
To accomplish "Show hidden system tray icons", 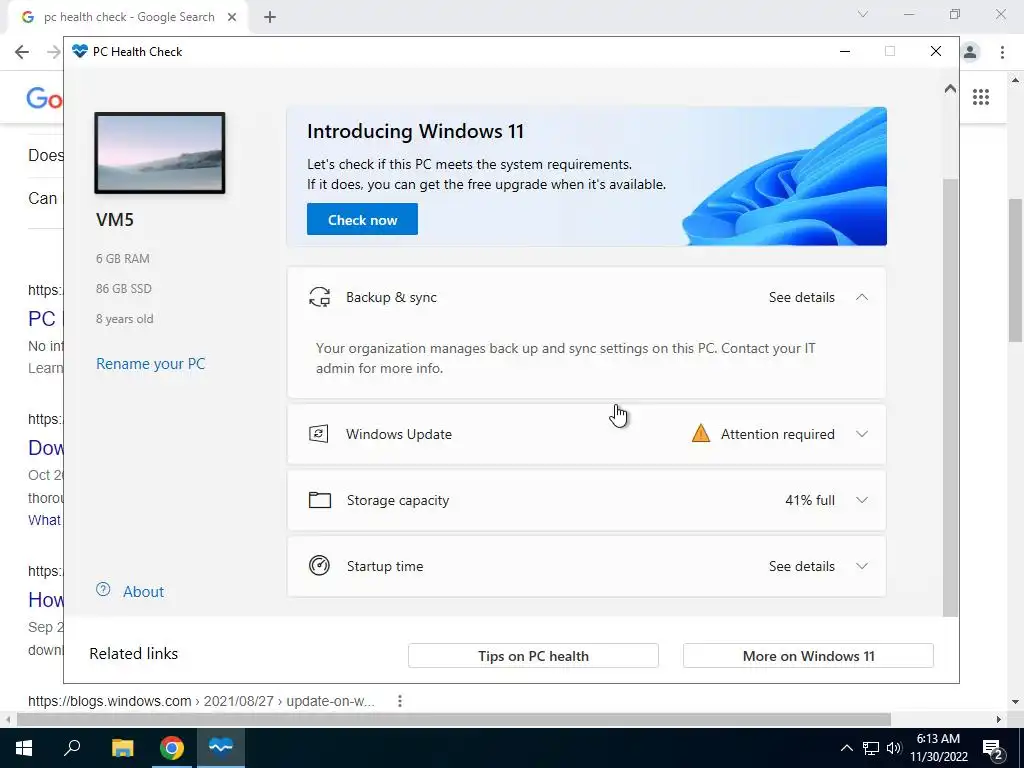I will [x=846, y=748].
